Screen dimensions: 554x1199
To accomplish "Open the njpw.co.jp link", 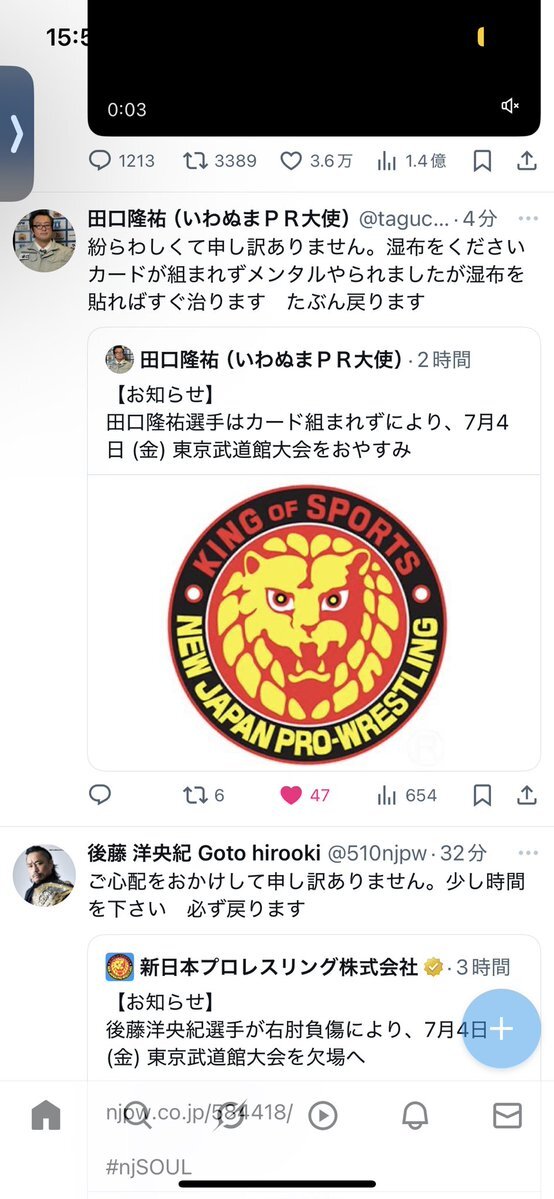I will pos(199,1113).
